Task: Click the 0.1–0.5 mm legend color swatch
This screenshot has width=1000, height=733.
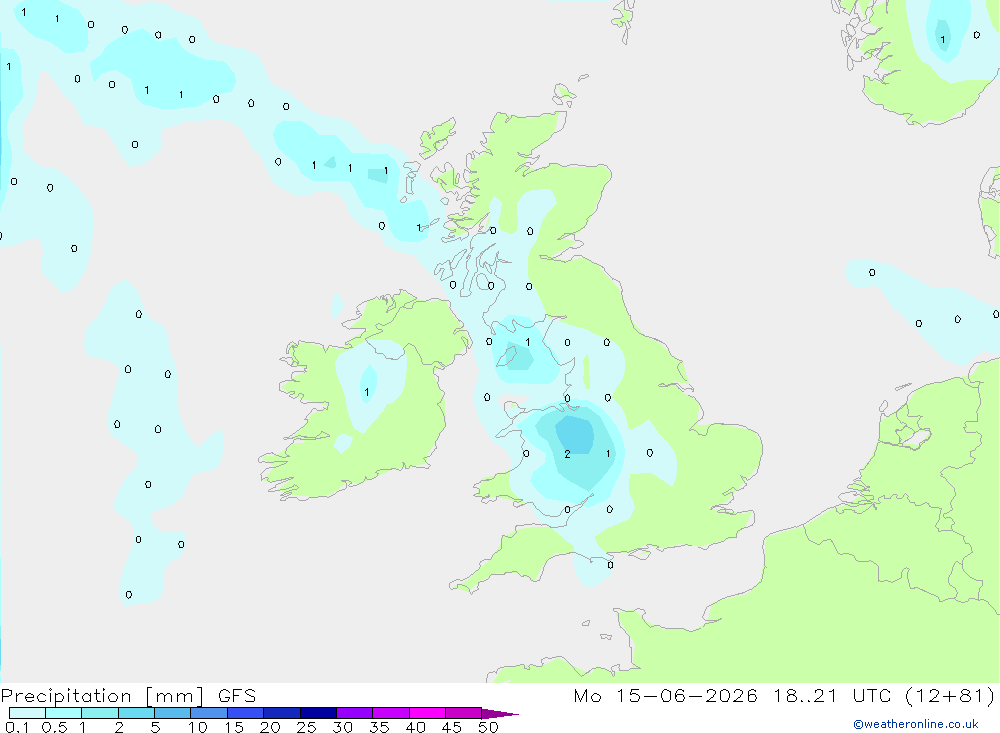Action: tap(27, 713)
